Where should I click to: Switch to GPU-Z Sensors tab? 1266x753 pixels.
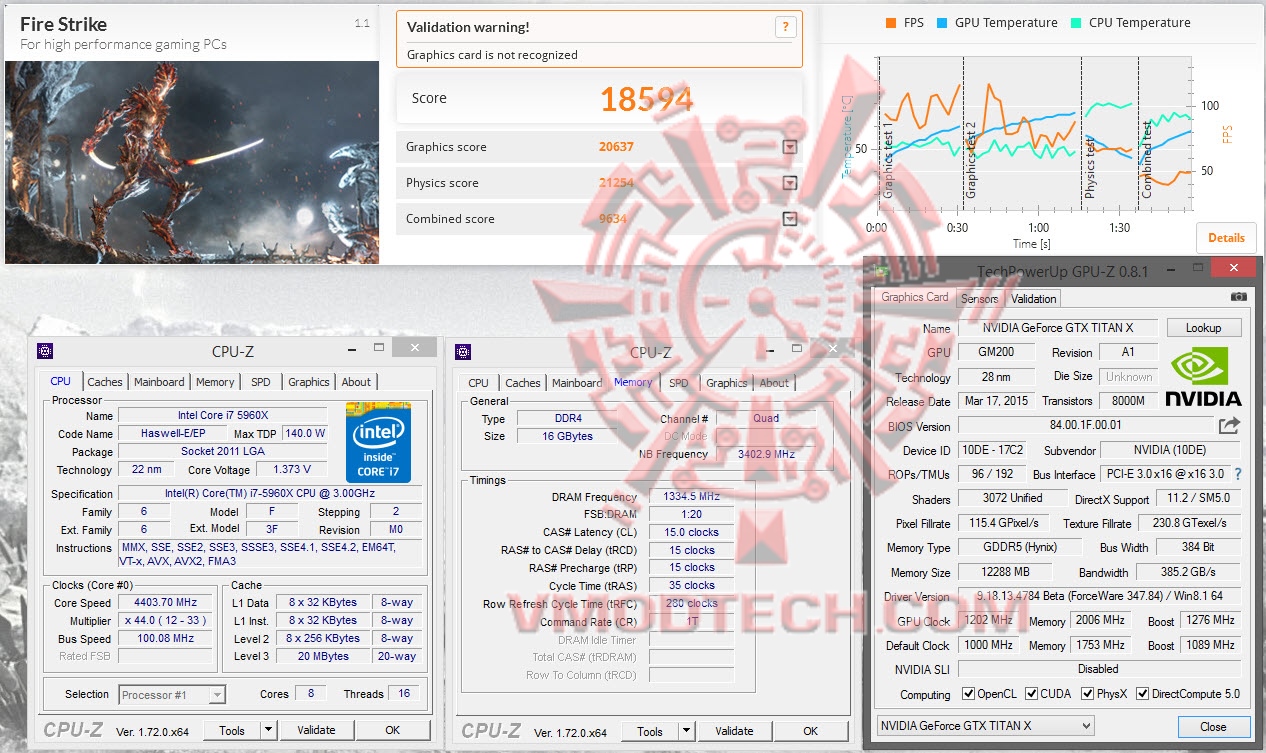point(979,298)
